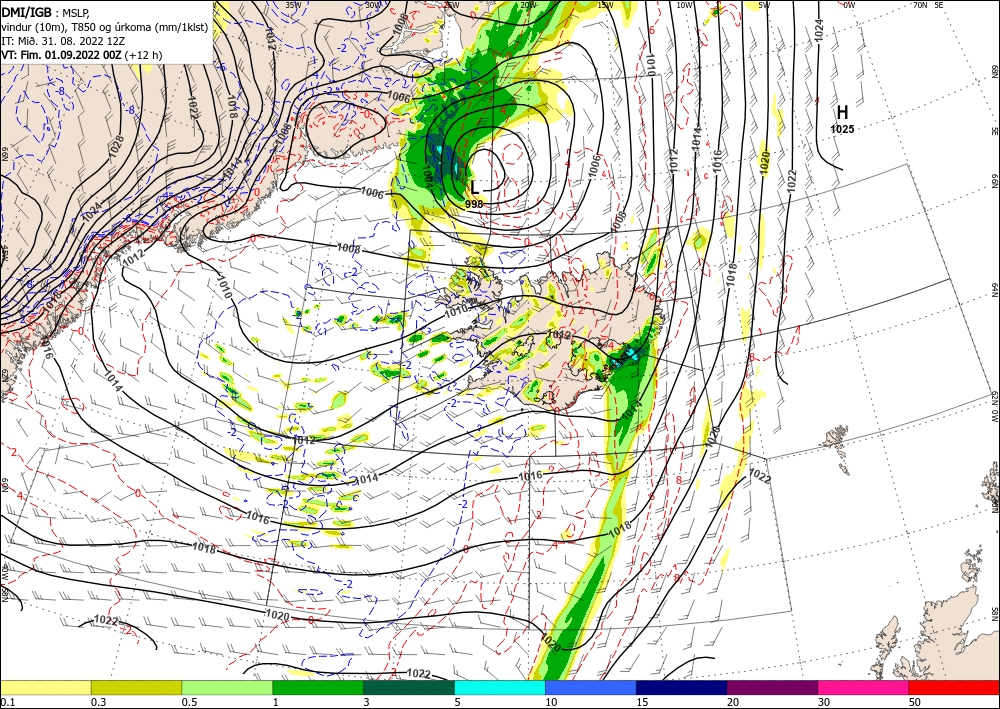Click the '35W' longitude label at top
This screenshot has width=1000, height=709.
tap(293, 5)
